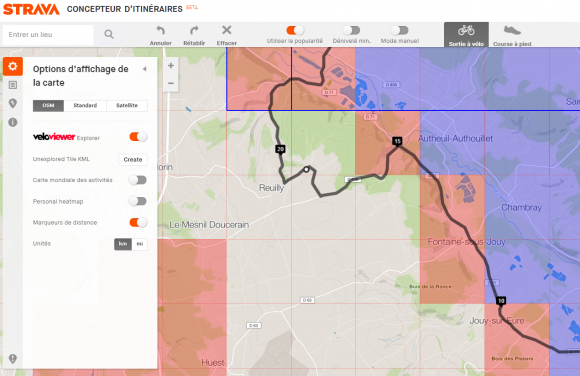The height and width of the screenshot is (376, 580).
Task: Open the info icon in sidebar
Action: coord(13,122)
